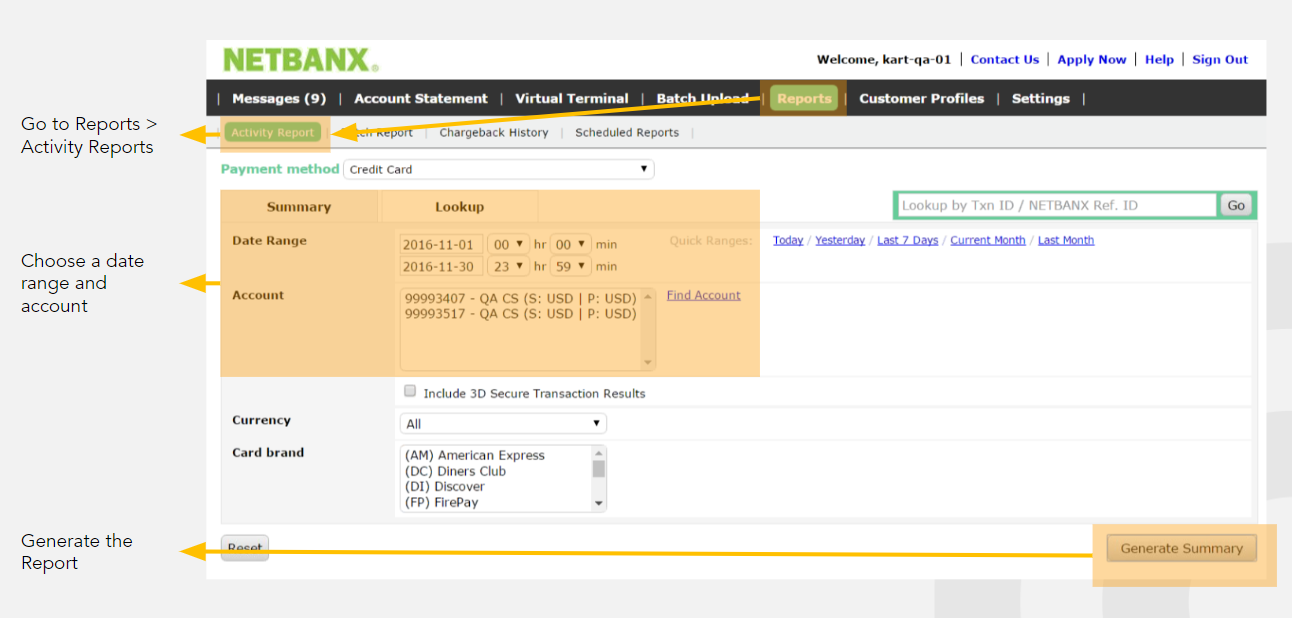
Task: Expand Payment method dropdown
Action: click(x=498, y=169)
